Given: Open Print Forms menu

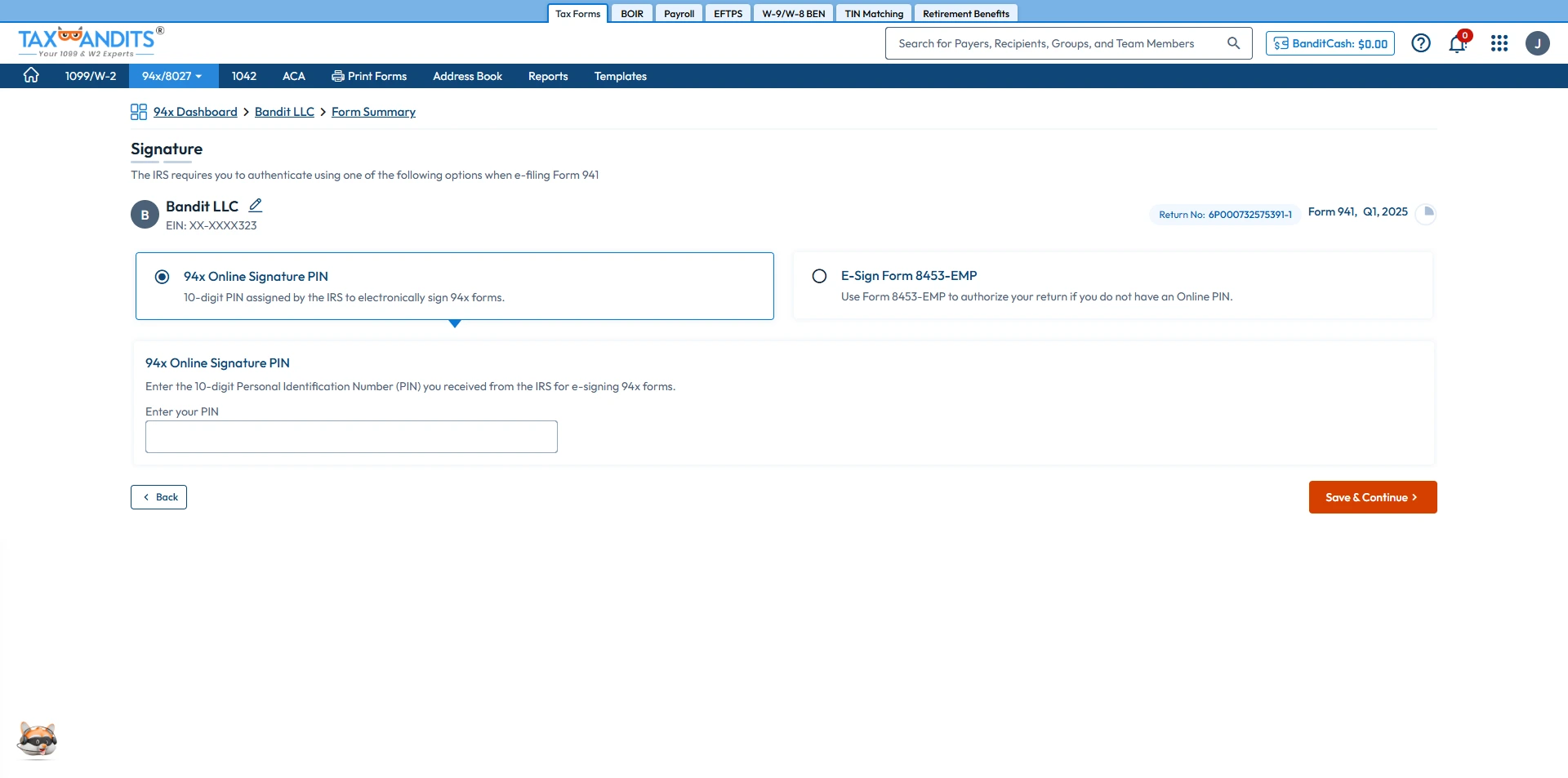Looking at the screenshot, I should [x=369, y=76].
